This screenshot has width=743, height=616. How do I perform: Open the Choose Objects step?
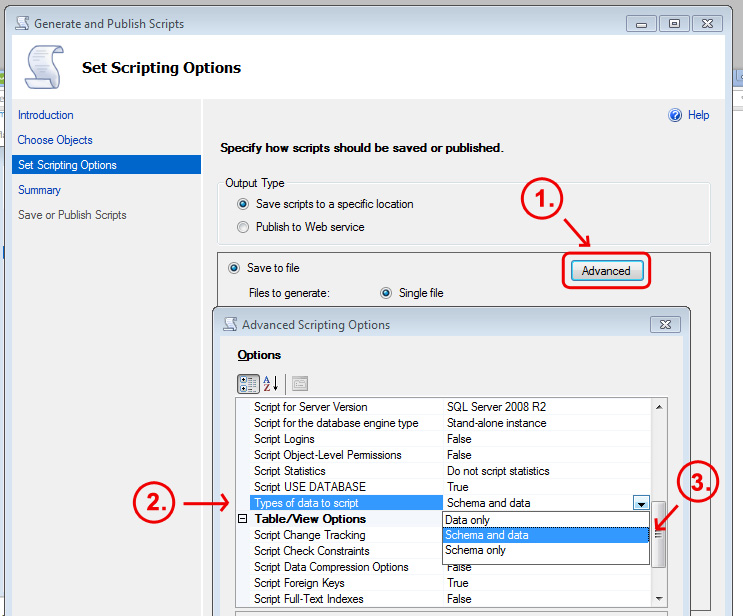(x=55, y=140)
